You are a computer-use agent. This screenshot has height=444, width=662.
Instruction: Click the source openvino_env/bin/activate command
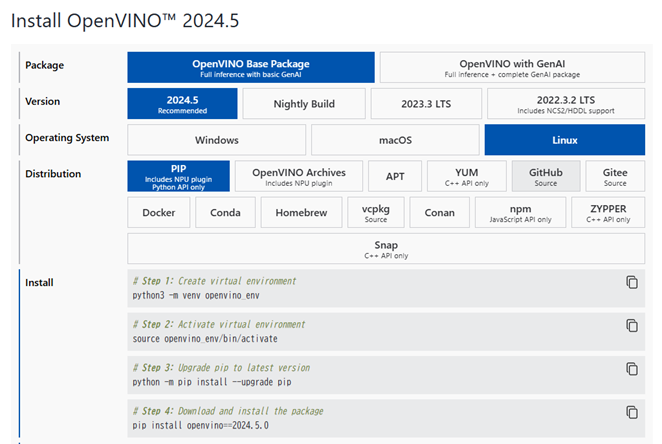(205, 339)
